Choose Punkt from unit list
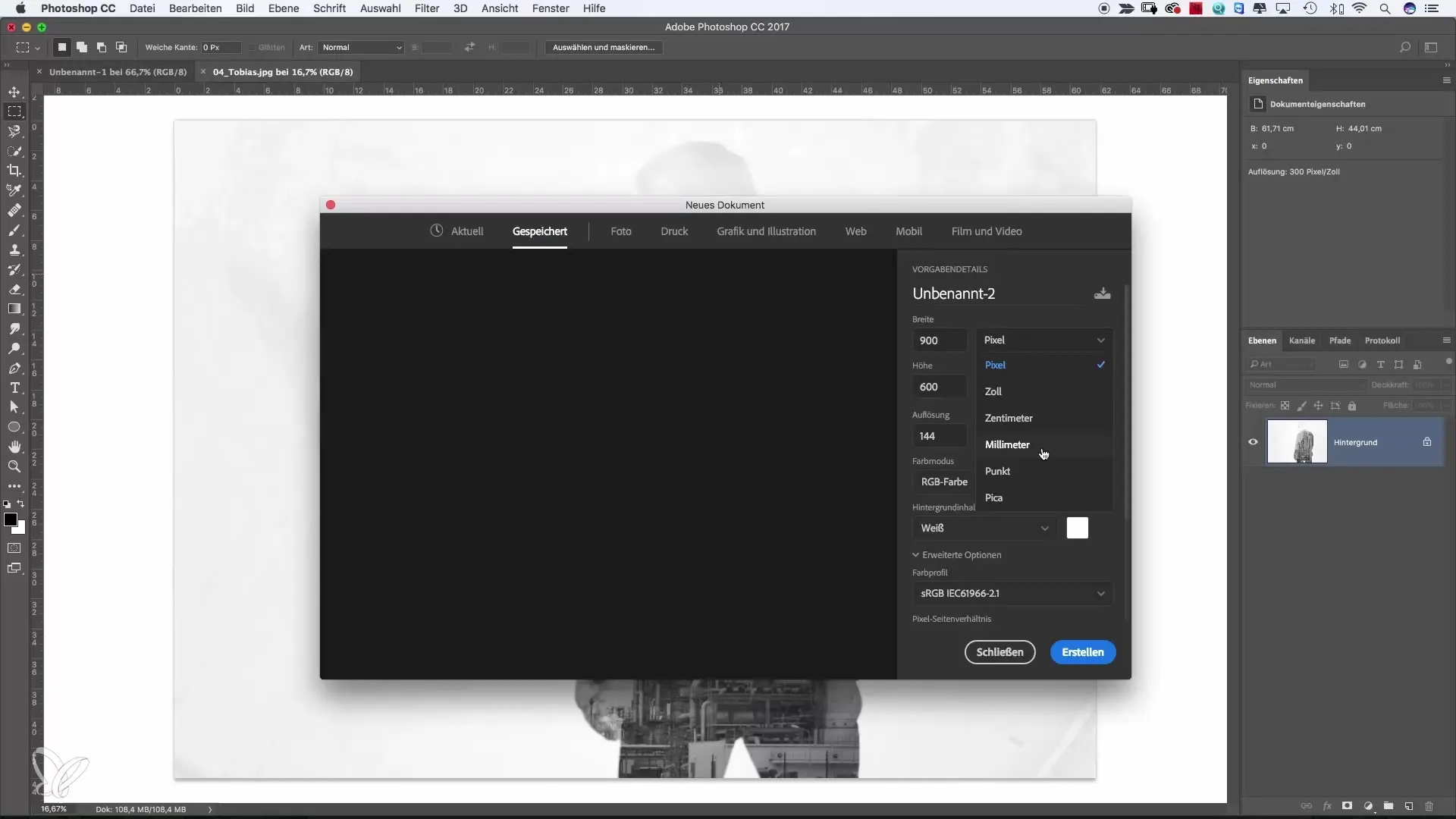Image resolution: width=1456 pixels, height=819 pixels. [1044, 471]
